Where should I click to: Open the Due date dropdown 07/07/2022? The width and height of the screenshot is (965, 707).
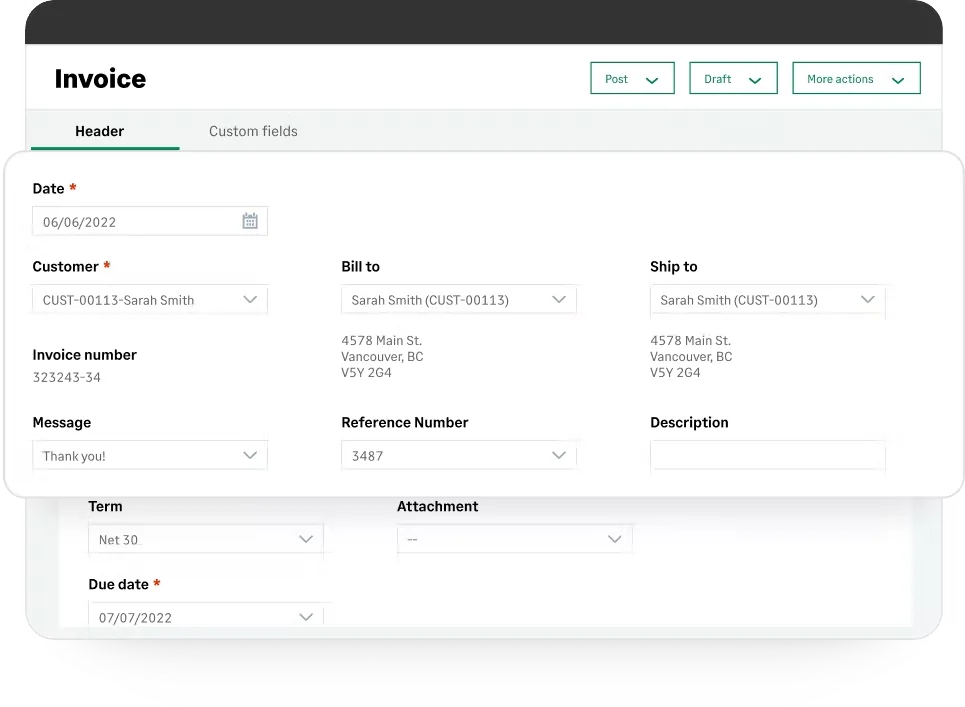pyautogui.click(x=206, y=616)
